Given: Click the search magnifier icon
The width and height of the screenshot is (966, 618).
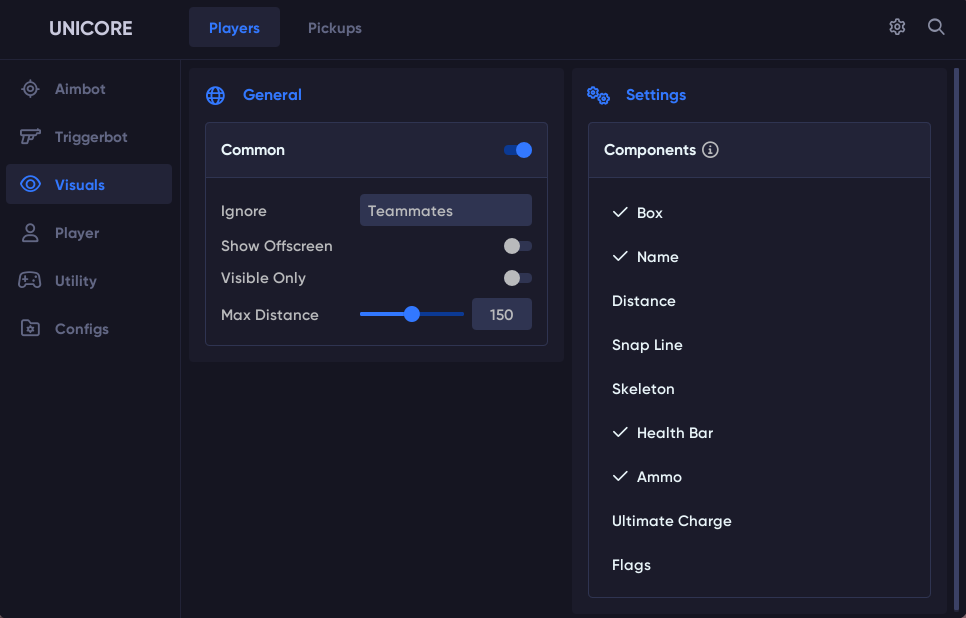Looking at the screenshot, I should pyautogui.click(x=936, y=27).
